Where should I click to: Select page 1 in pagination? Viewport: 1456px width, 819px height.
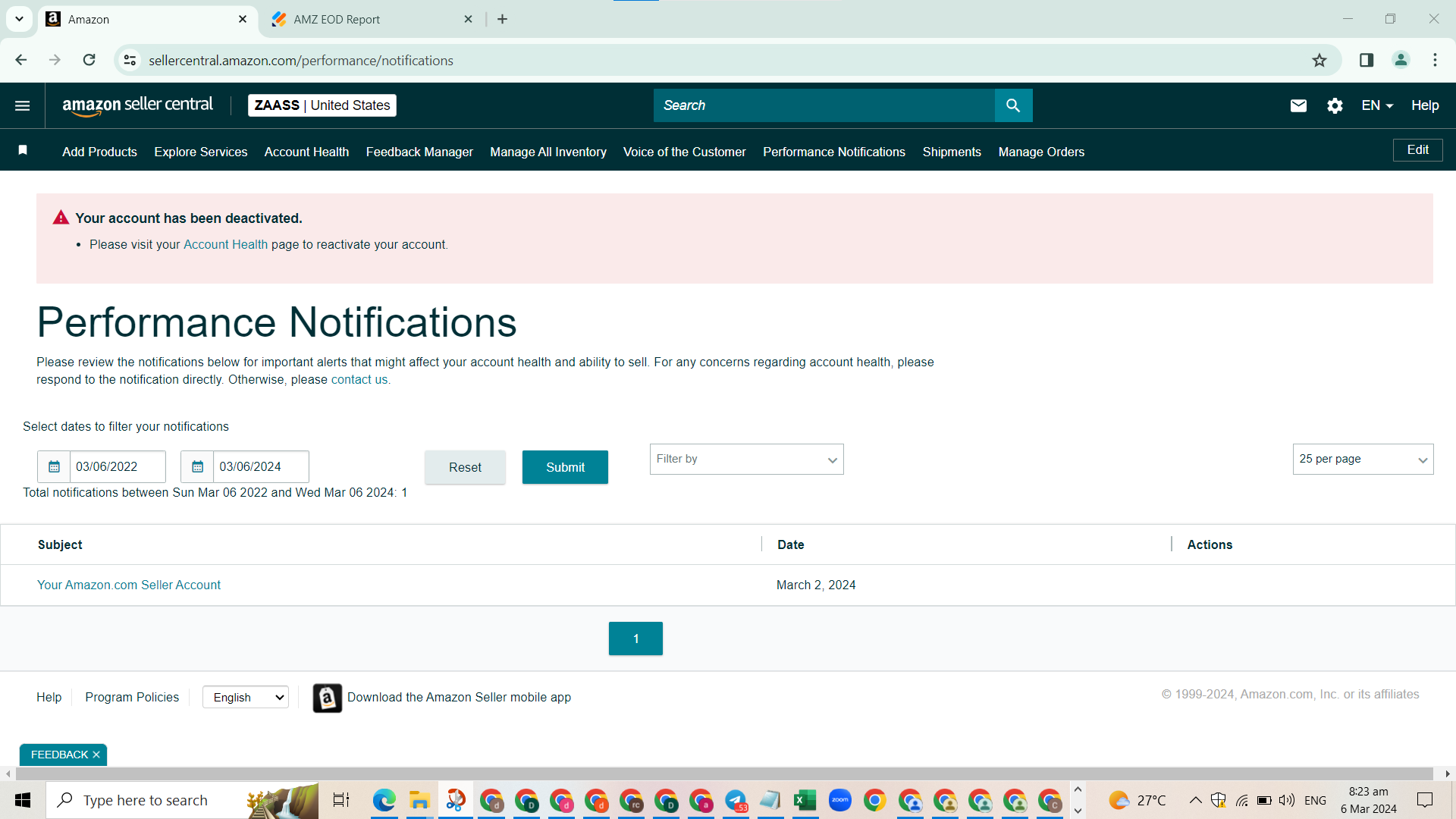point(635,639)
